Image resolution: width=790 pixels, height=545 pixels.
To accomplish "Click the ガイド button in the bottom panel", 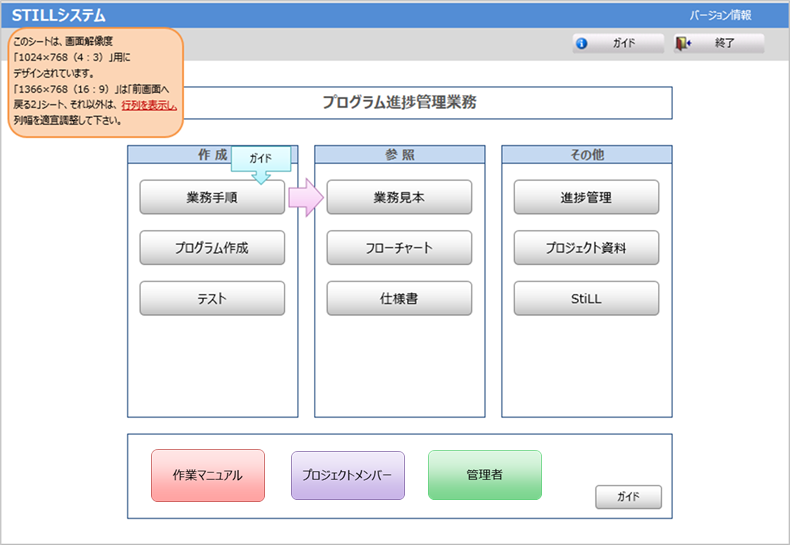I will [628, 497].
